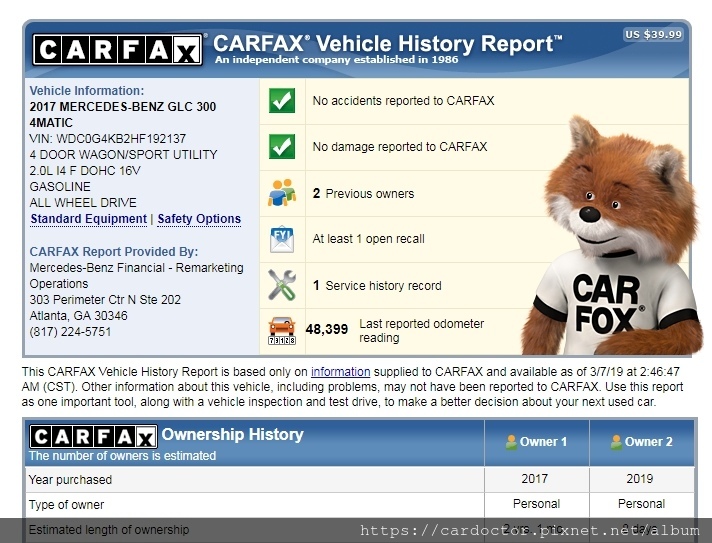Image resolution: width=712 pixels, height=543 pixels.
Task: Click the No damage reported to CARFAX text
Action: click(x=400, y=147)
